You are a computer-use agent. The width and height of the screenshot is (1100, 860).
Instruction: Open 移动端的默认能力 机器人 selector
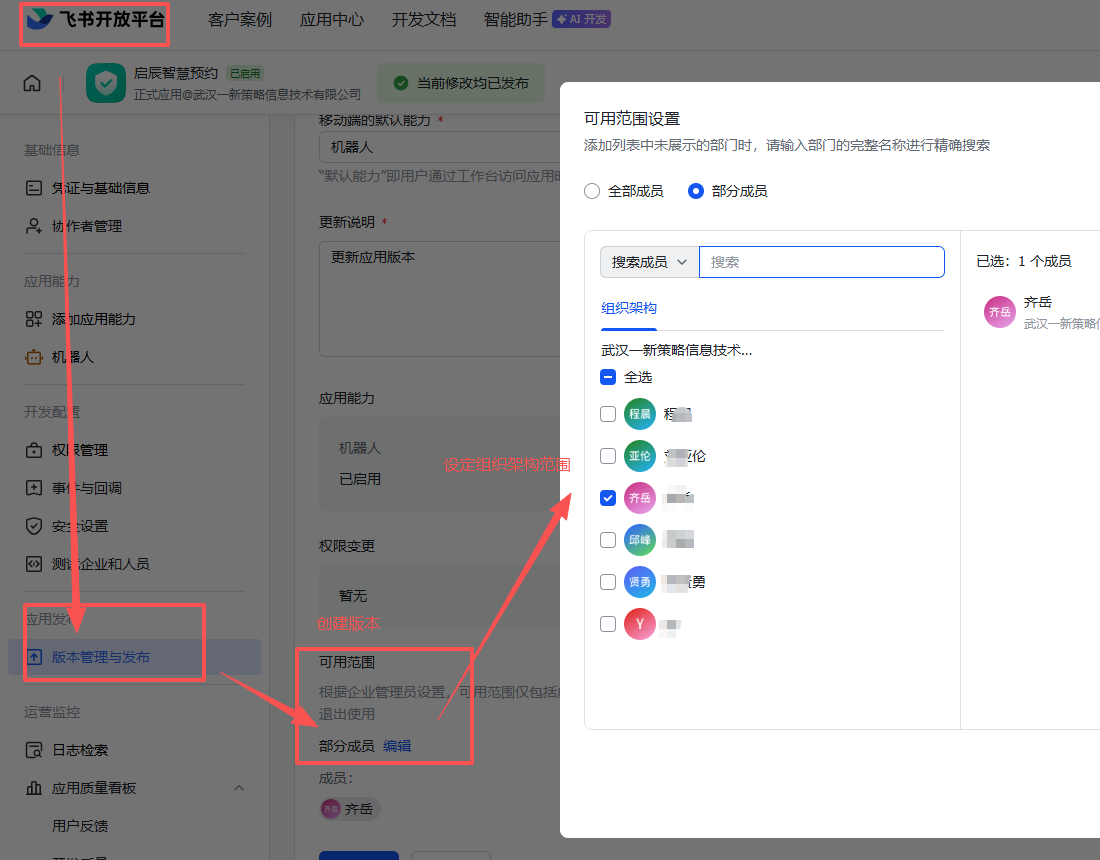439,147
